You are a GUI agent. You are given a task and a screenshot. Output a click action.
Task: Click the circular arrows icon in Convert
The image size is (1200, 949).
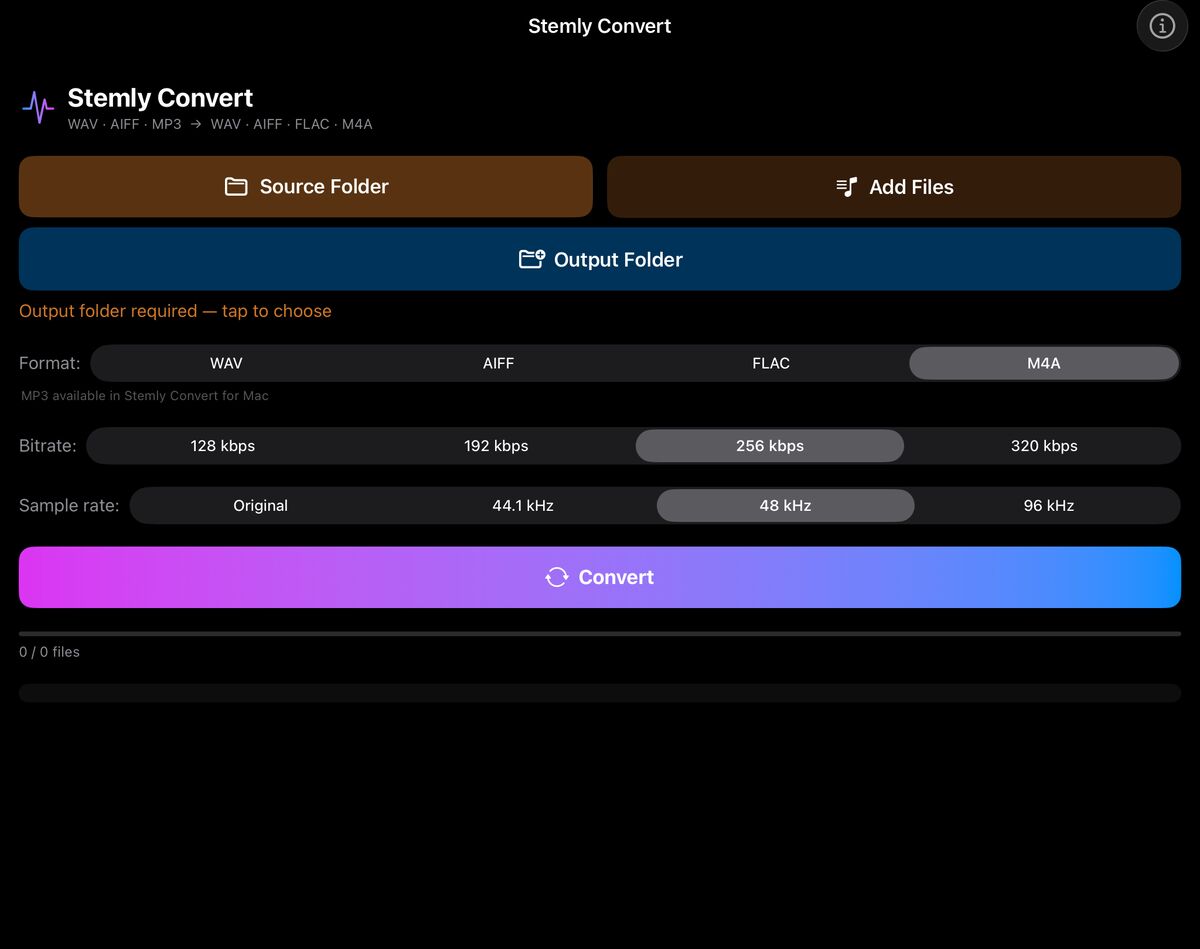coord(557,577)
